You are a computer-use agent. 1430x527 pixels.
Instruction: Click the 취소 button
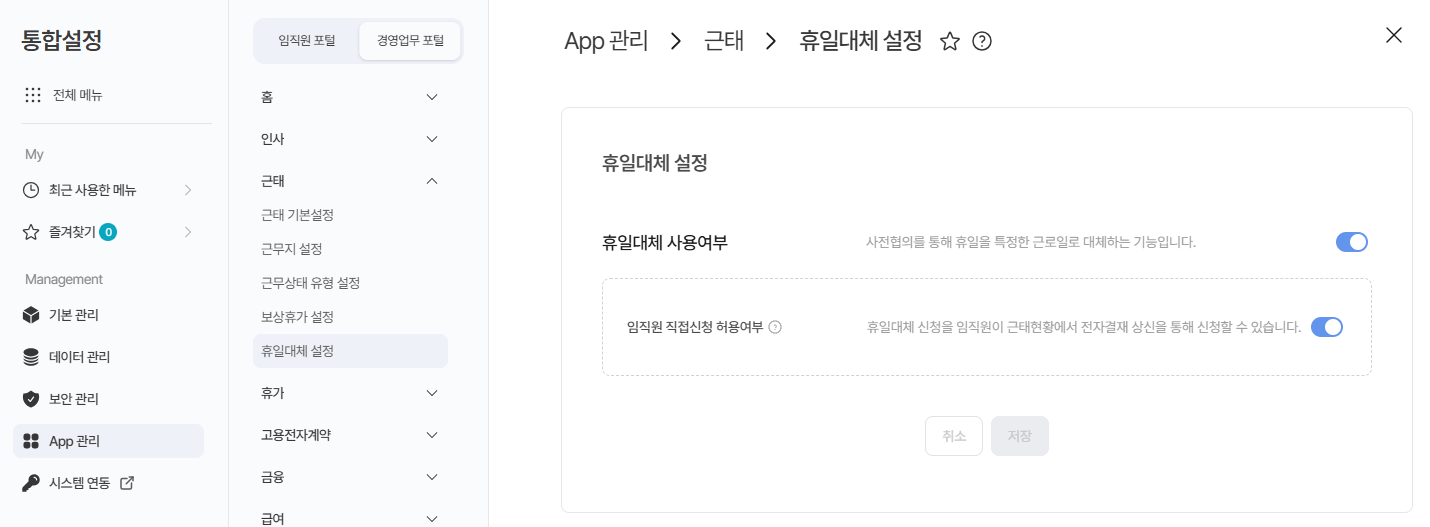954,436
